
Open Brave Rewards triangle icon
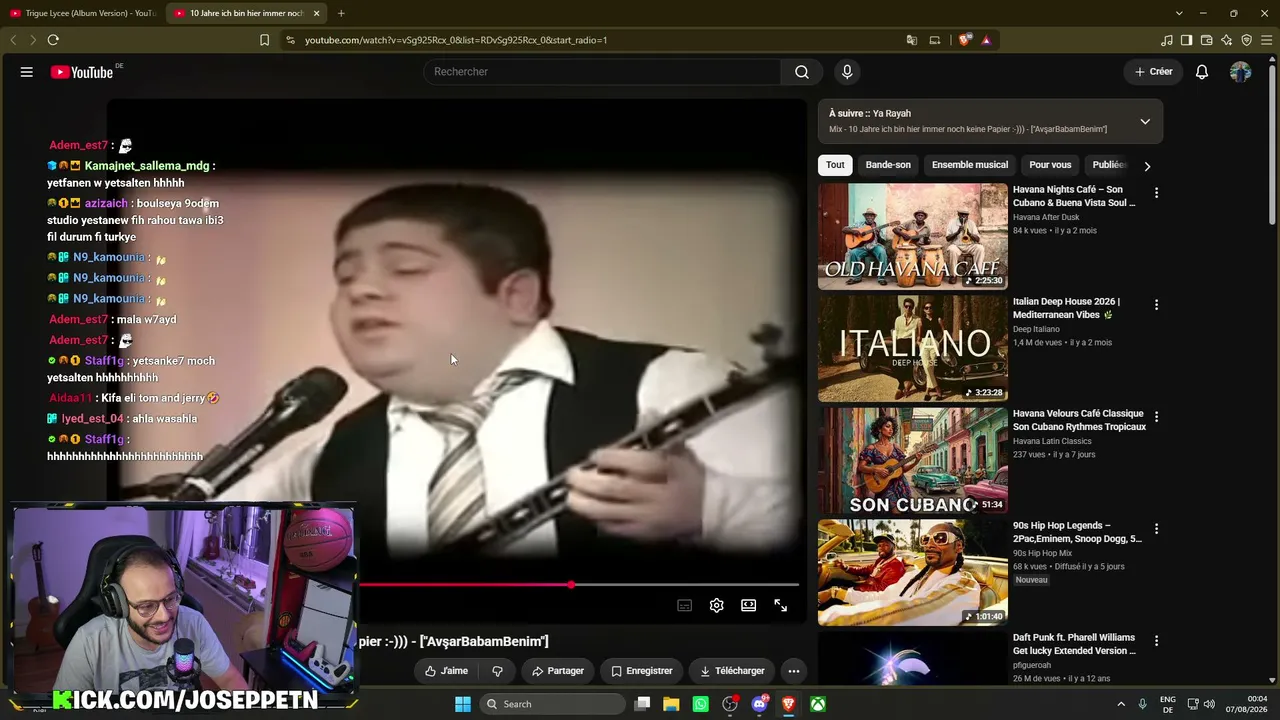point(986,40)
